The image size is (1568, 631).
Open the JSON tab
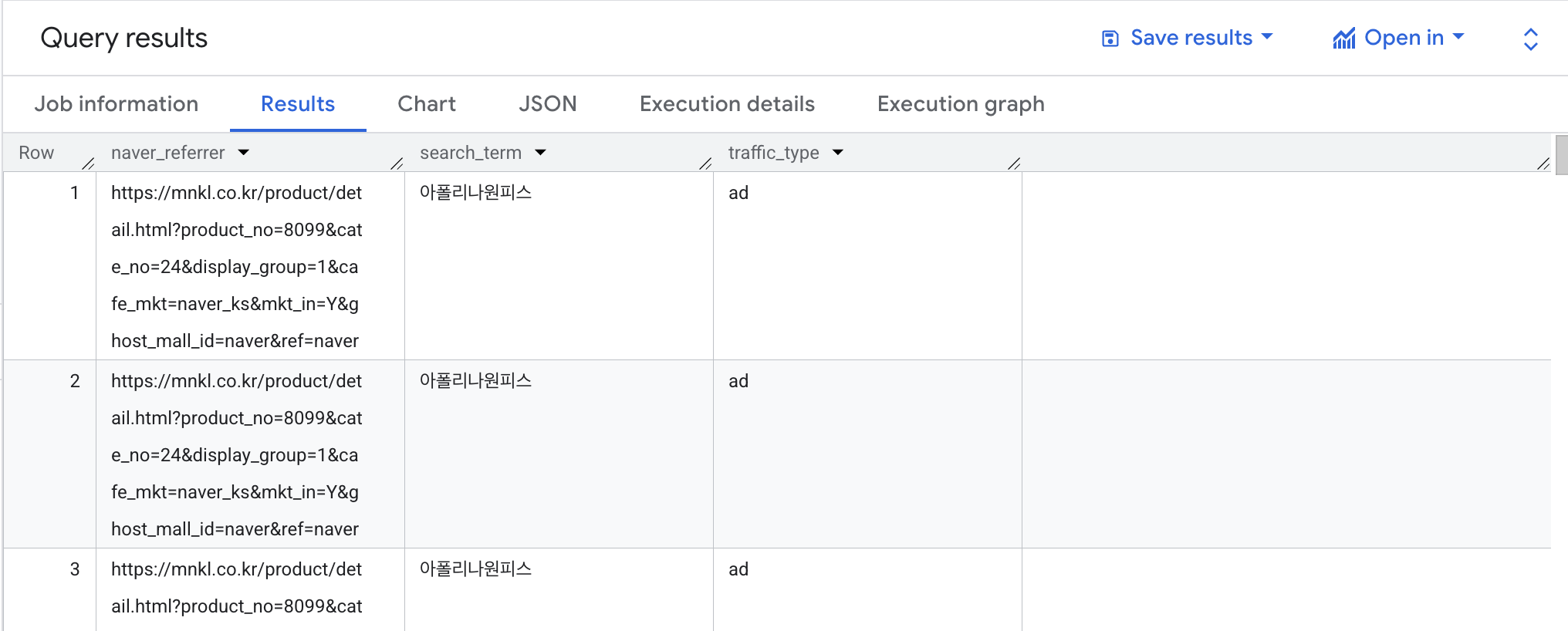(548, 104)
